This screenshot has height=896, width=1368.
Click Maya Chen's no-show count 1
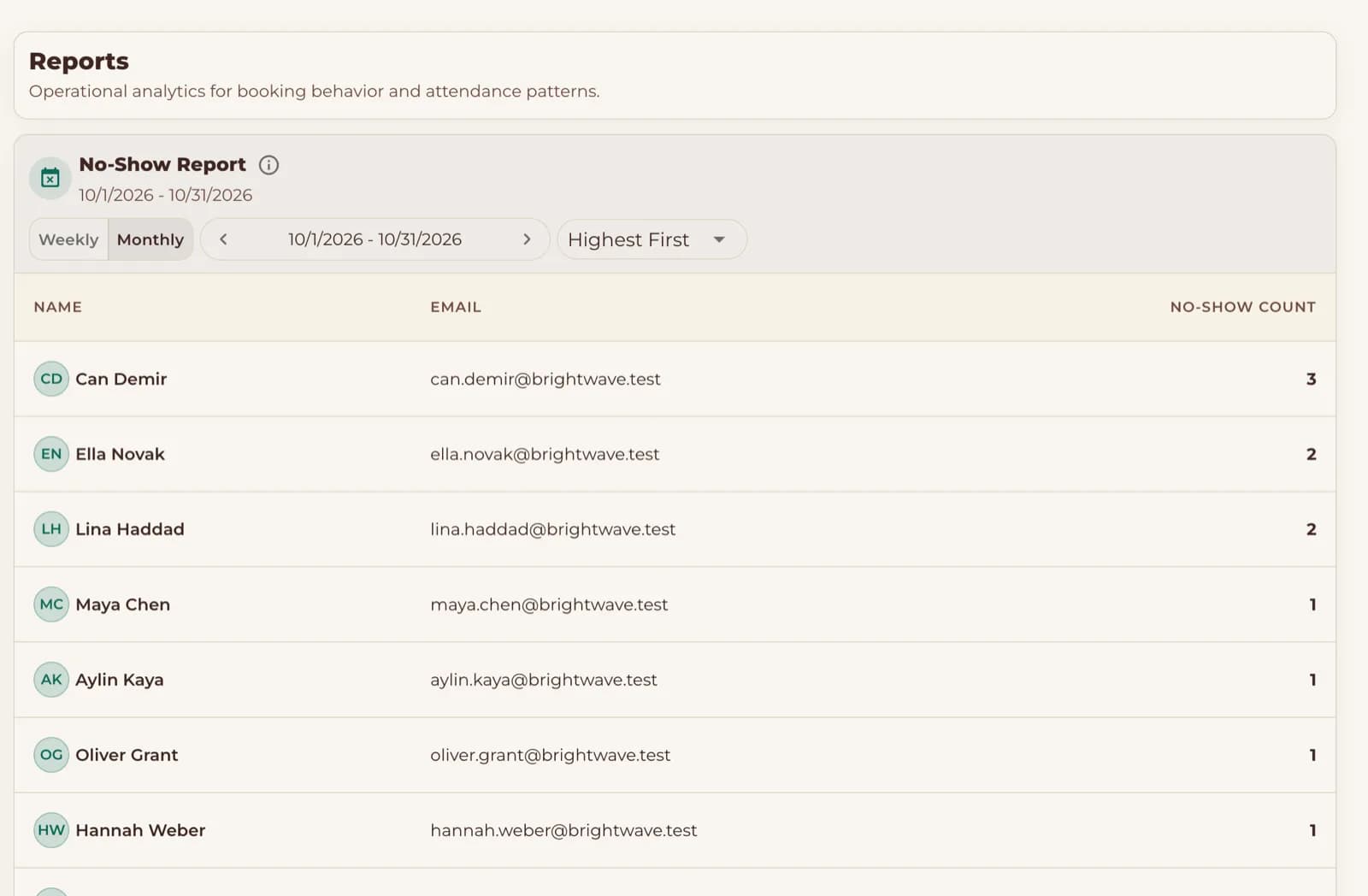1312,604
